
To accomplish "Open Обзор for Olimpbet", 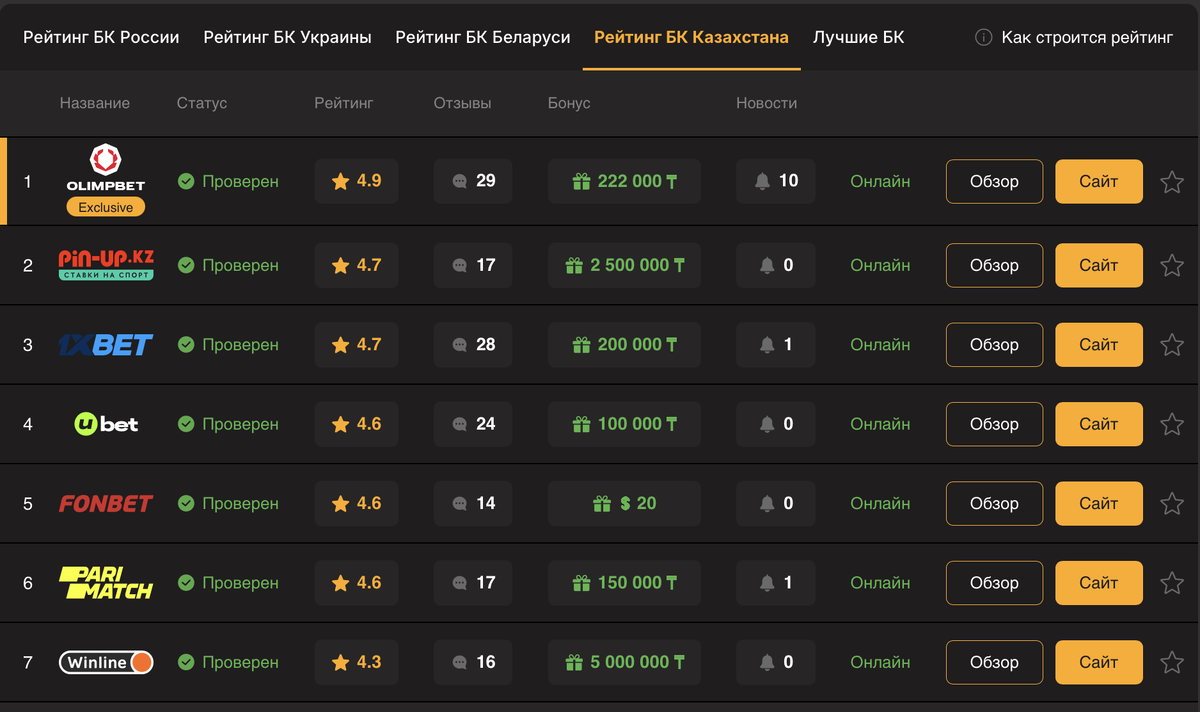I will pos(995,182).
